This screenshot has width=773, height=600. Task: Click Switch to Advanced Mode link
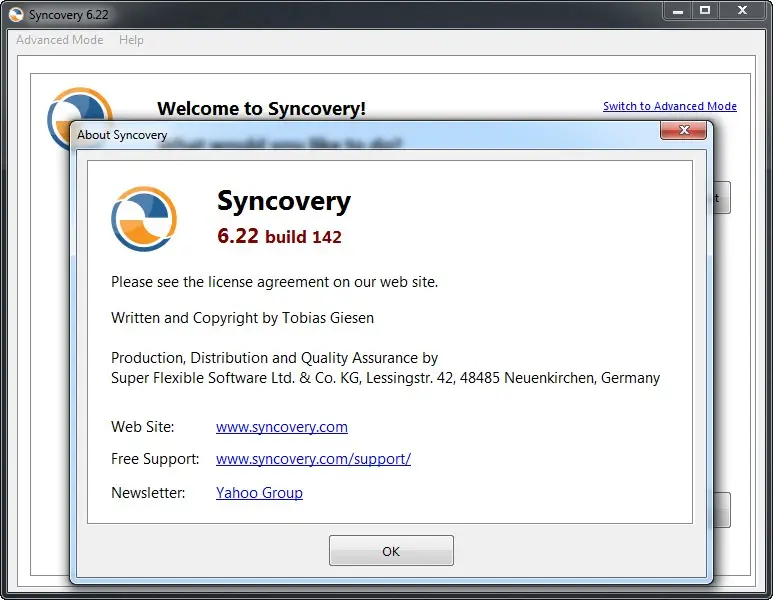(x=669, y=106)
